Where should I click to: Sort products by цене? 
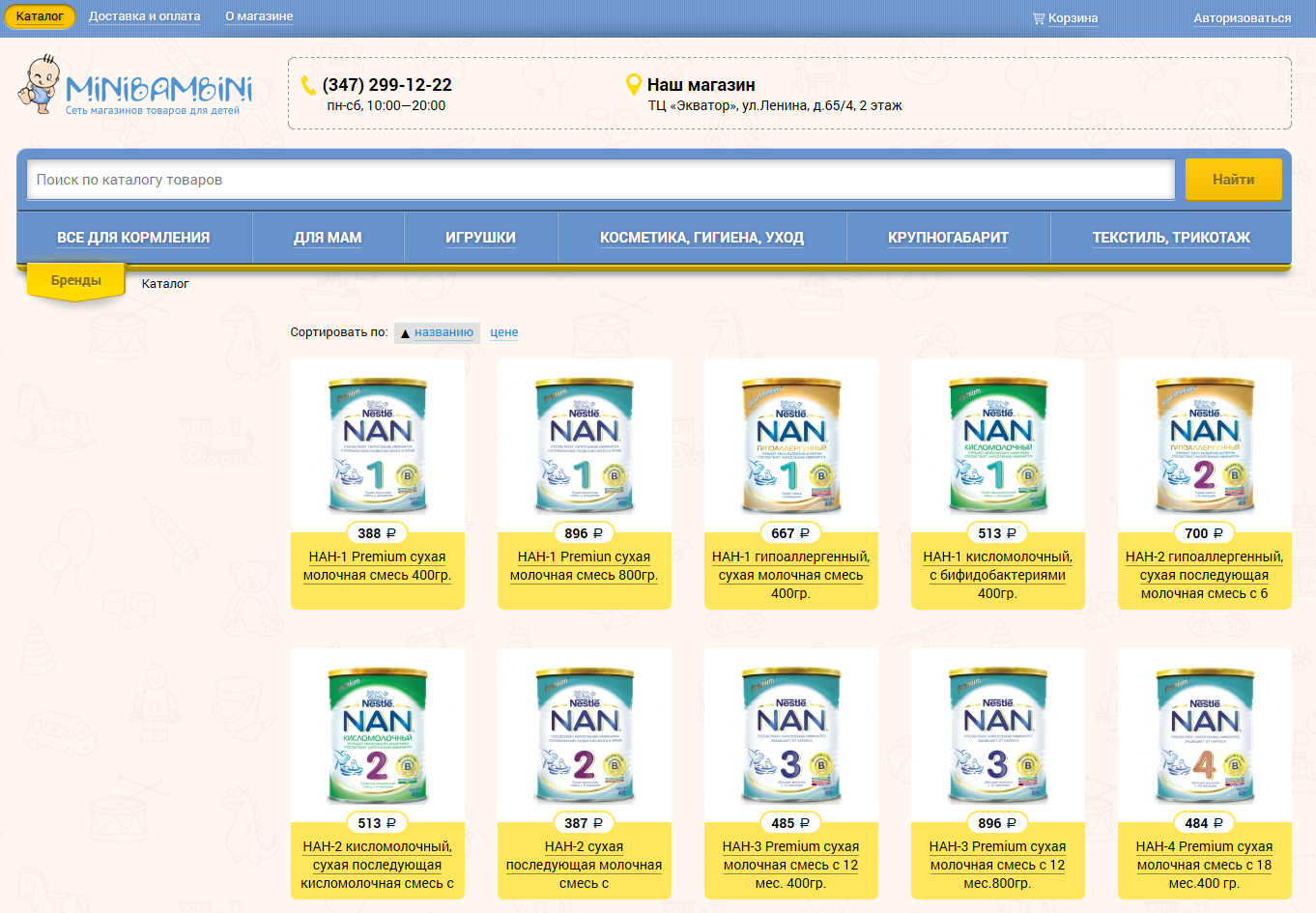(x=504, y=332)
